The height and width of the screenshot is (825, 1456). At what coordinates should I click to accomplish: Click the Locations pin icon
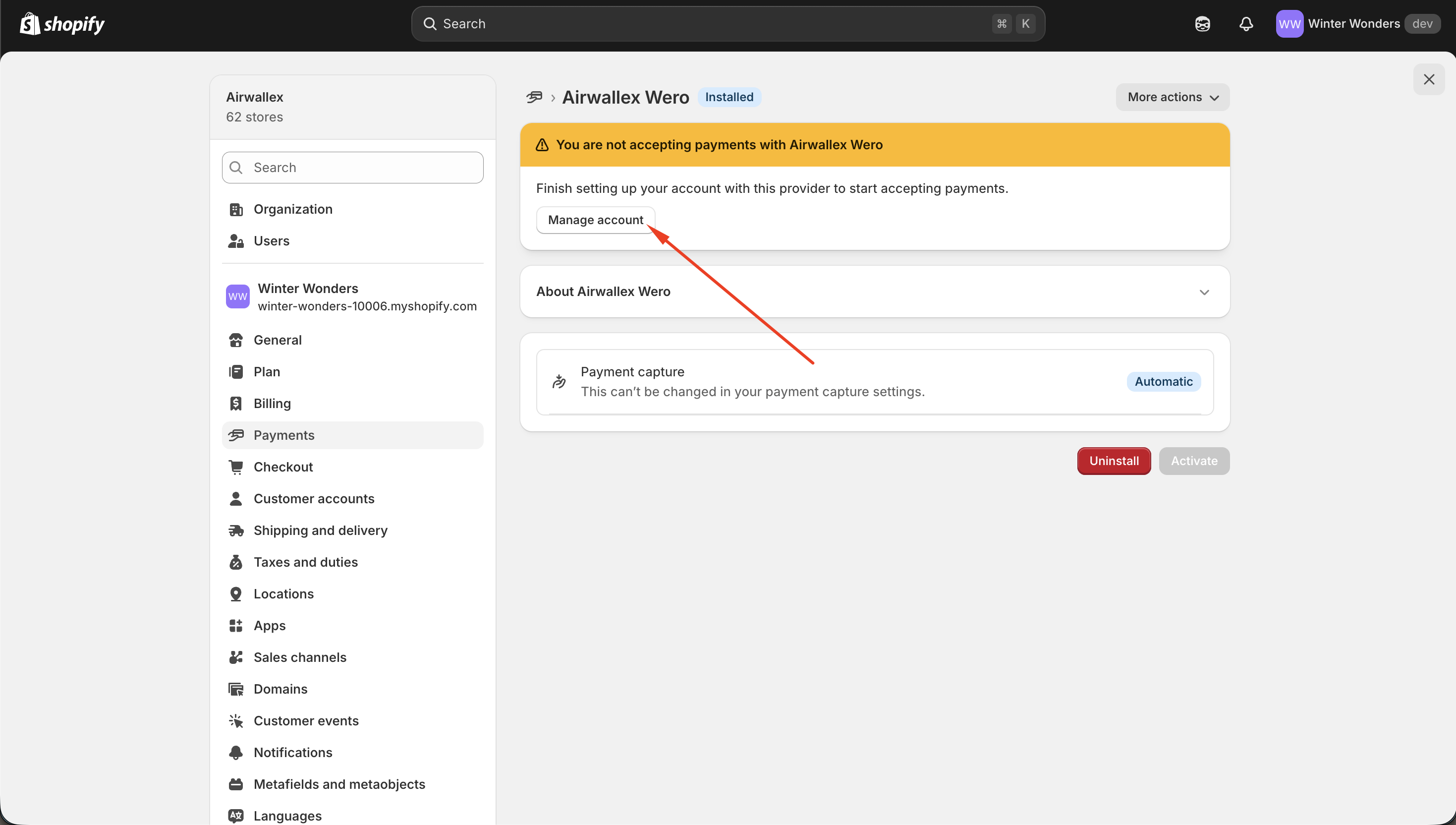pyautogui.click(x=235, y=594)
